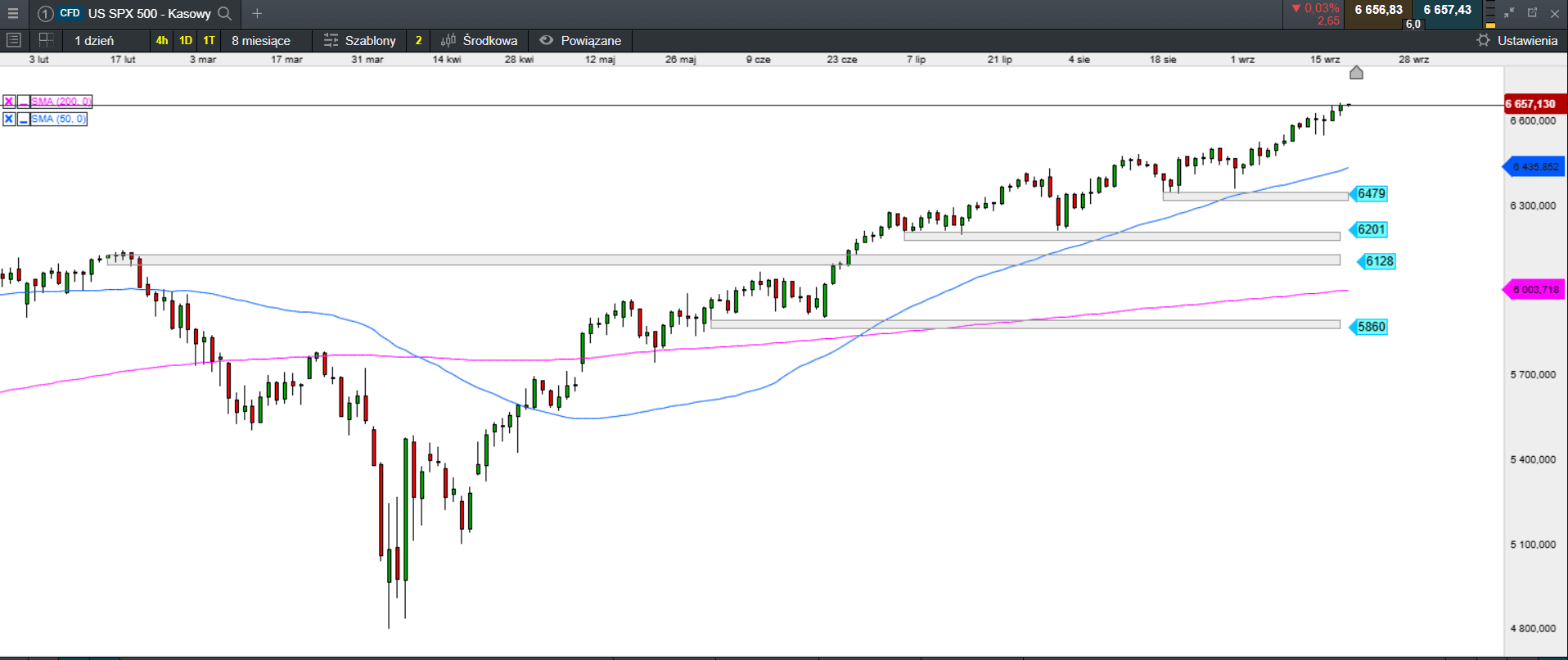Open the '1 dzień' timeframe dropdown

(94, 40)
